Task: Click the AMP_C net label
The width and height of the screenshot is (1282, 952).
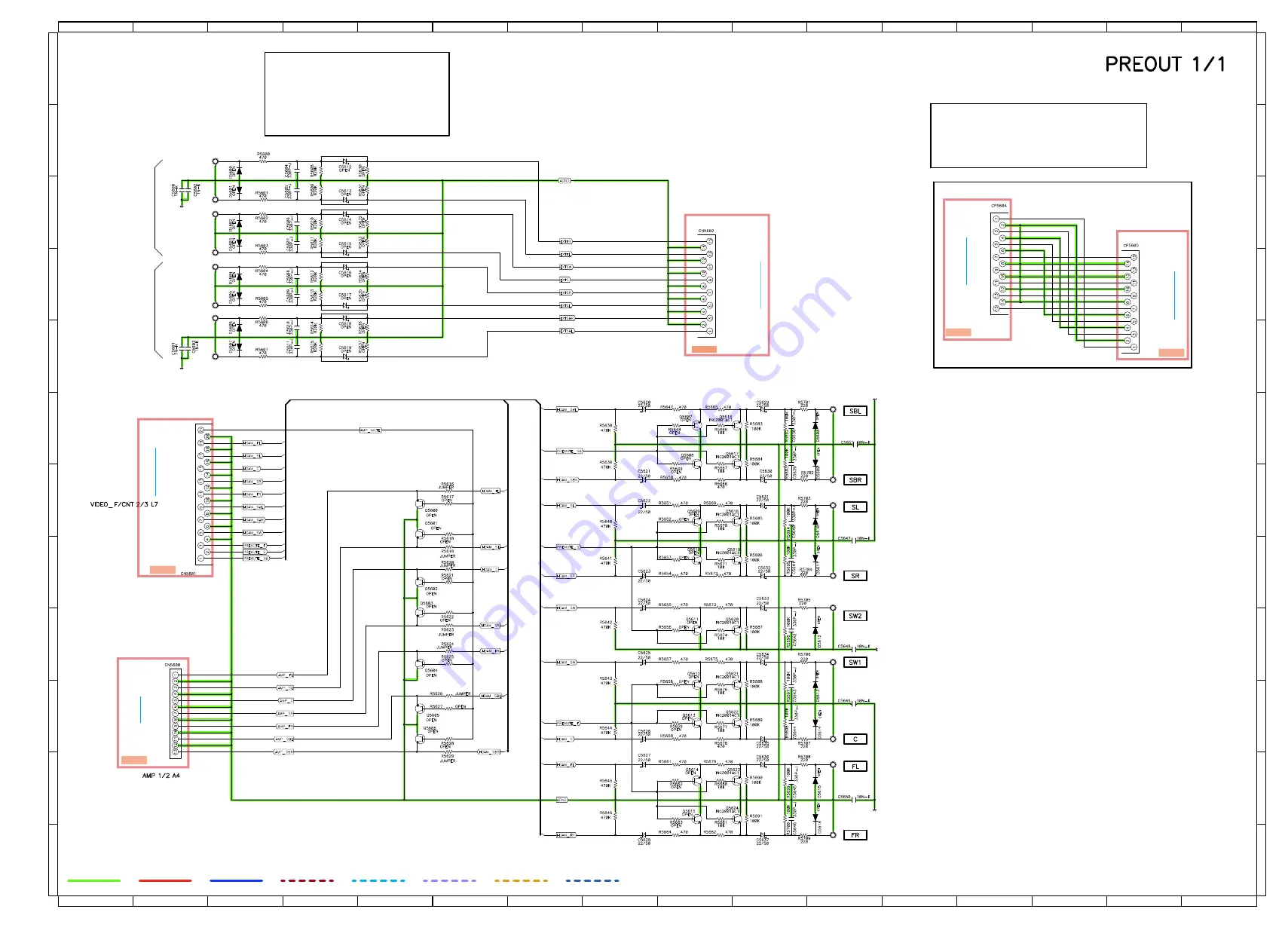Action: point(285,701)
